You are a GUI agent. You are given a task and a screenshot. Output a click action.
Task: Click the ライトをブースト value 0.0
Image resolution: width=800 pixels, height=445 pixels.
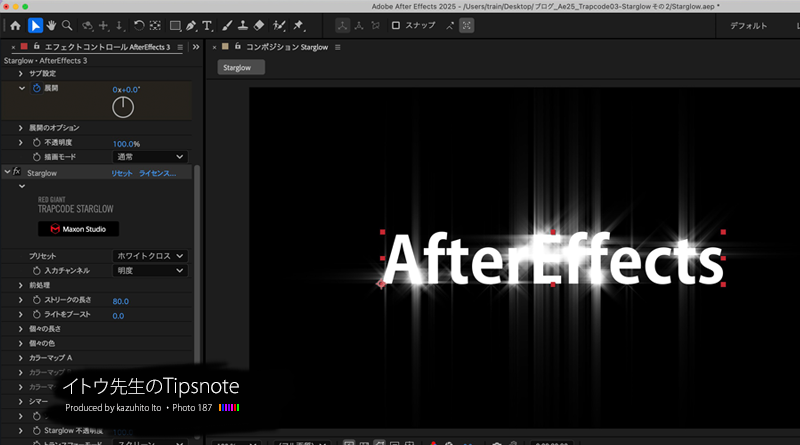click(x=118, y=316)
